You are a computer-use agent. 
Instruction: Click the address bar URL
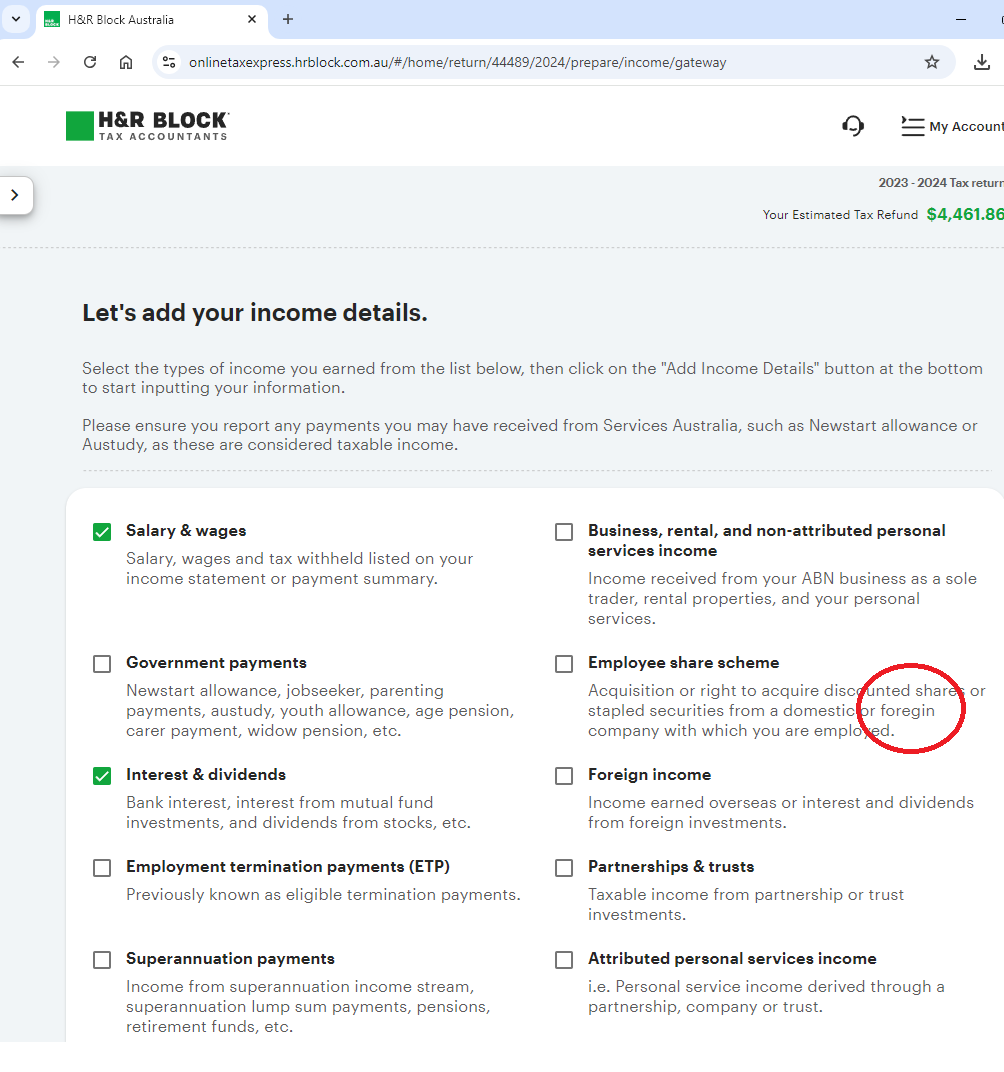click(x=457, y=62)
